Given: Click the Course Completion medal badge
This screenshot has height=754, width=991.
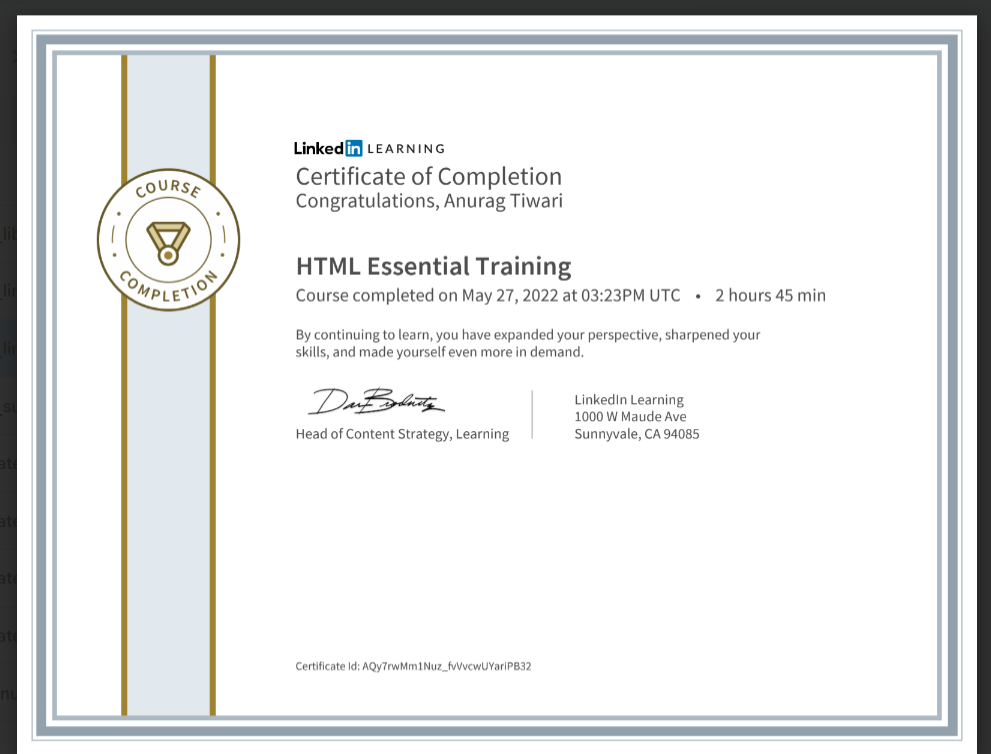Looking at the screenshot, I should click(168, 240).
